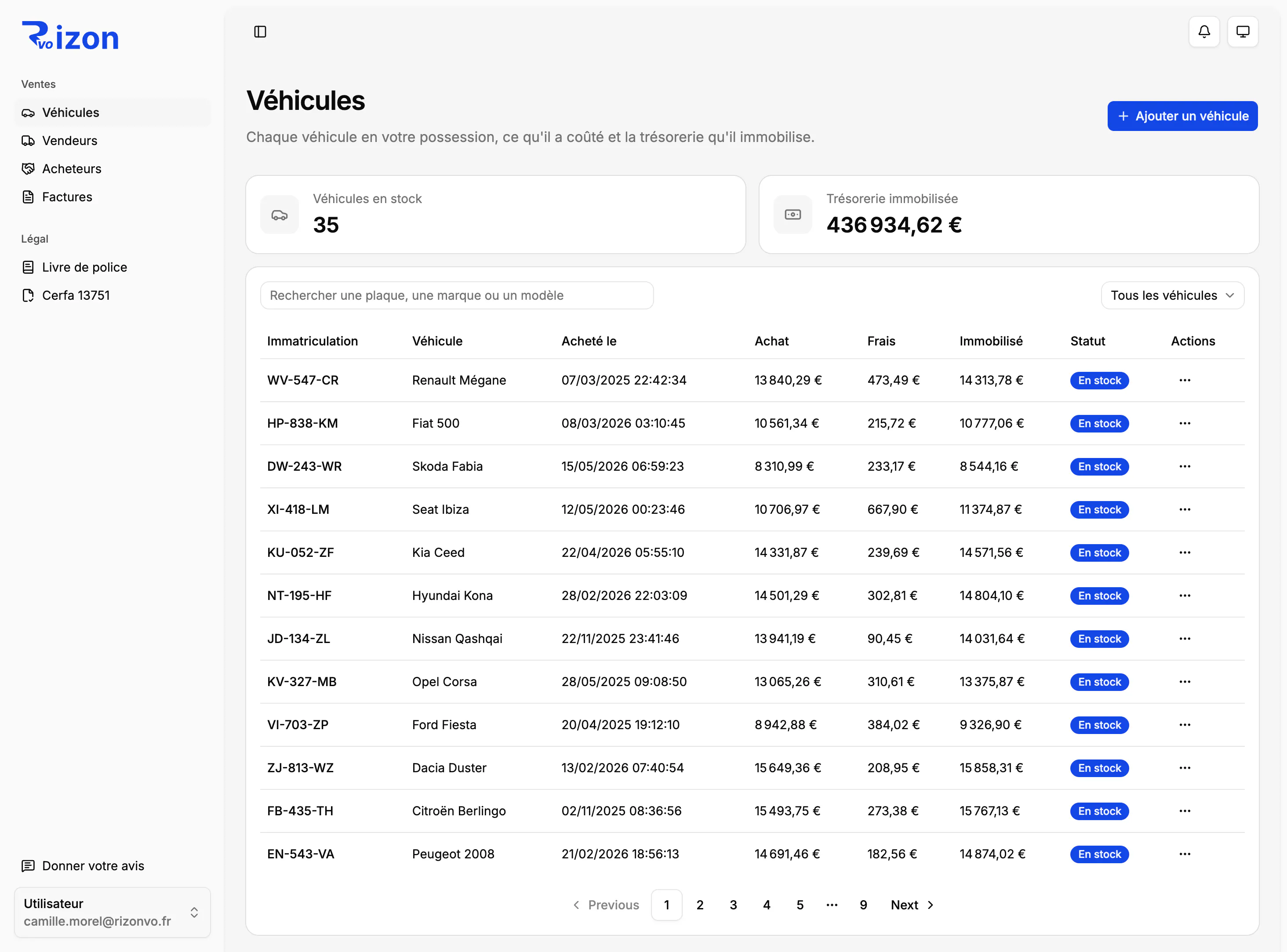Click the En stock badge for Renault Mégane
This screenshot has width=1287, height=952.
coord(1099,380)
